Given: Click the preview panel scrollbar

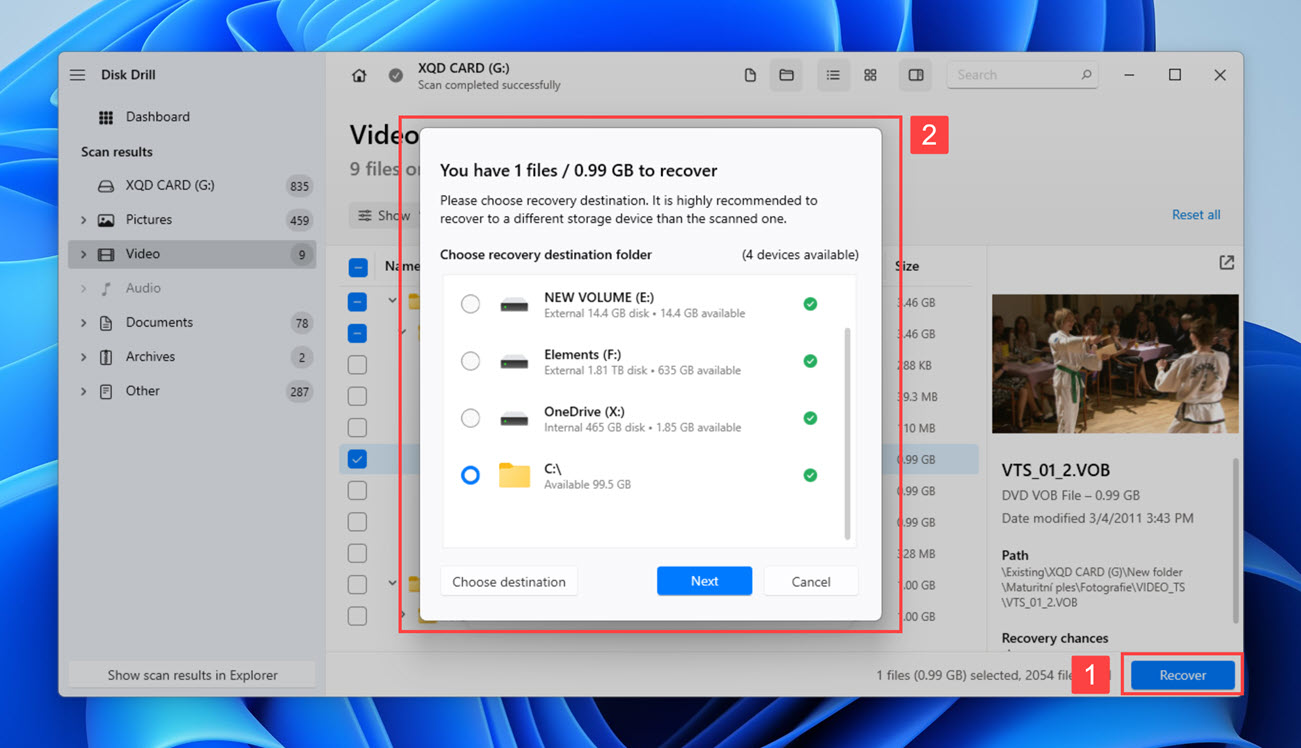Looking at the screenshot, I should pos(1236,540).
